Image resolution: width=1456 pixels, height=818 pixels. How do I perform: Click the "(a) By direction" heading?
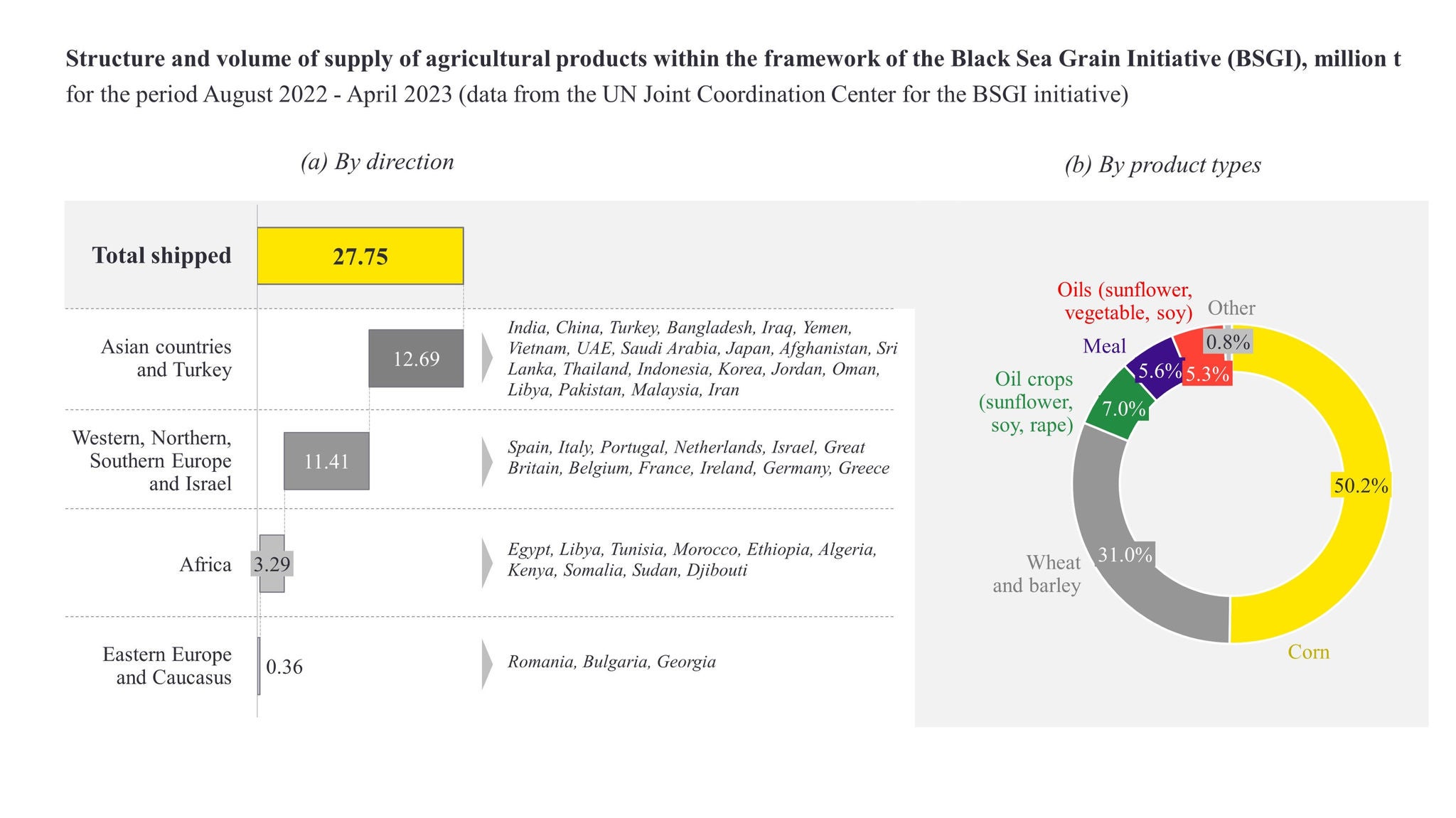click(x=377, y=162)
